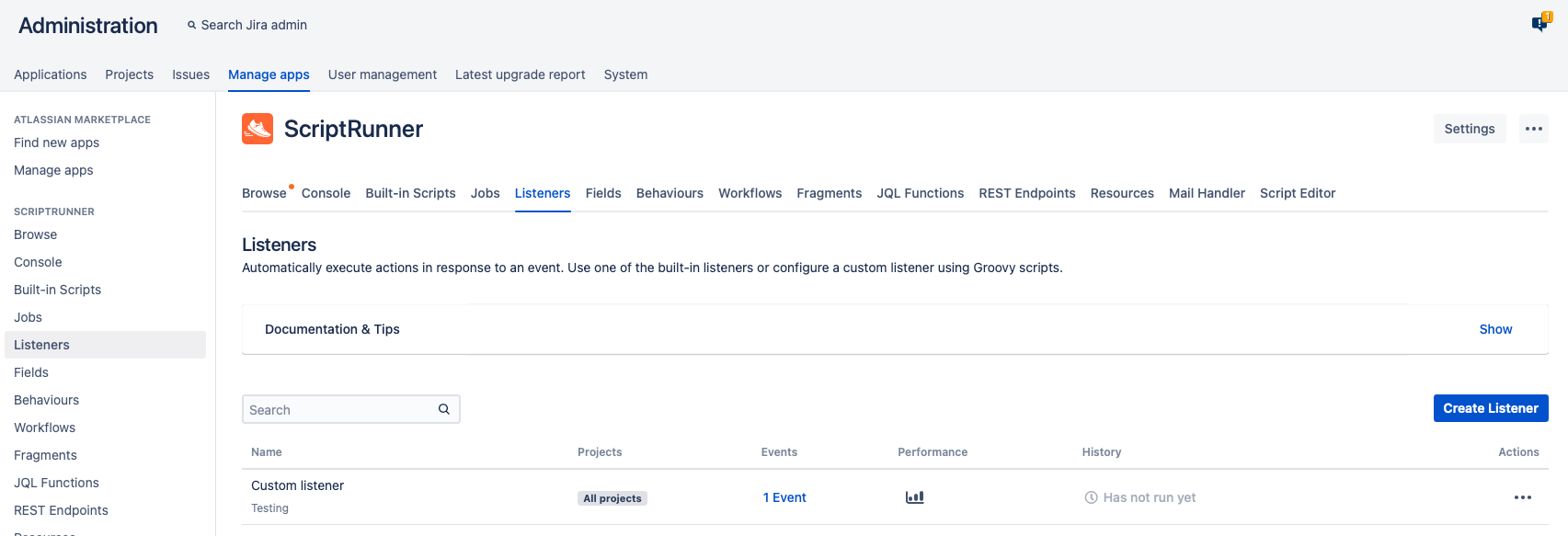Open the ScriptRunner more options ellipsis
Image resolution: width=1568 pixels, height=536 pixels.
(1534, 129)
